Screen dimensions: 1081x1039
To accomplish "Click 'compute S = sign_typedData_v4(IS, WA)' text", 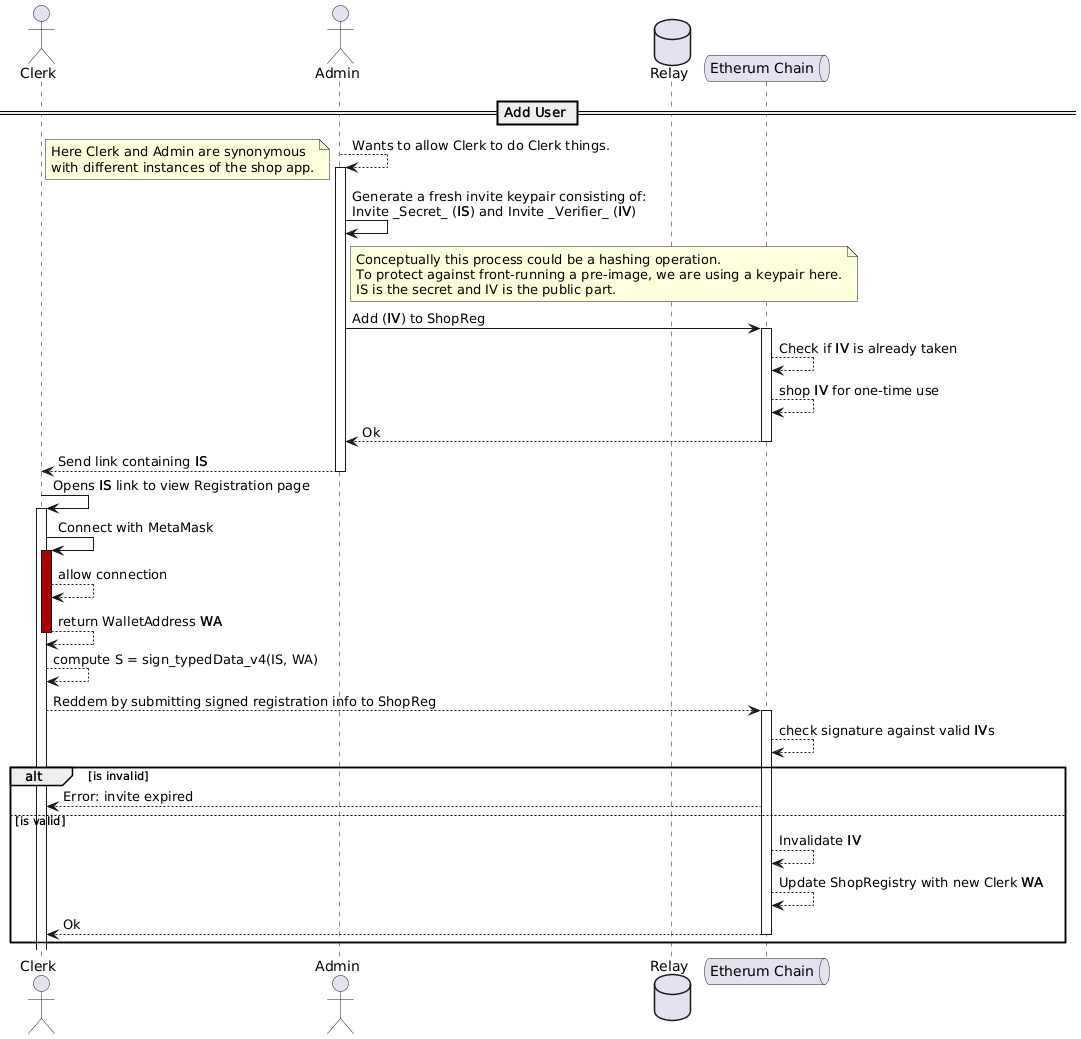I will pos(185,660).
